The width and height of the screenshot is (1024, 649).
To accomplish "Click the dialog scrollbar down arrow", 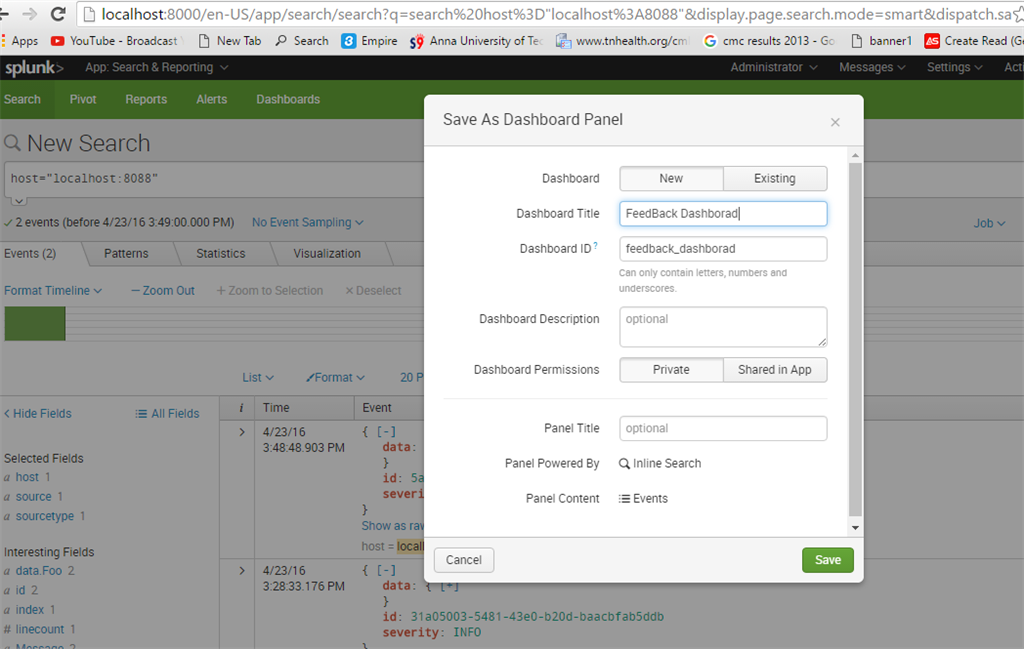I will 856,528.
